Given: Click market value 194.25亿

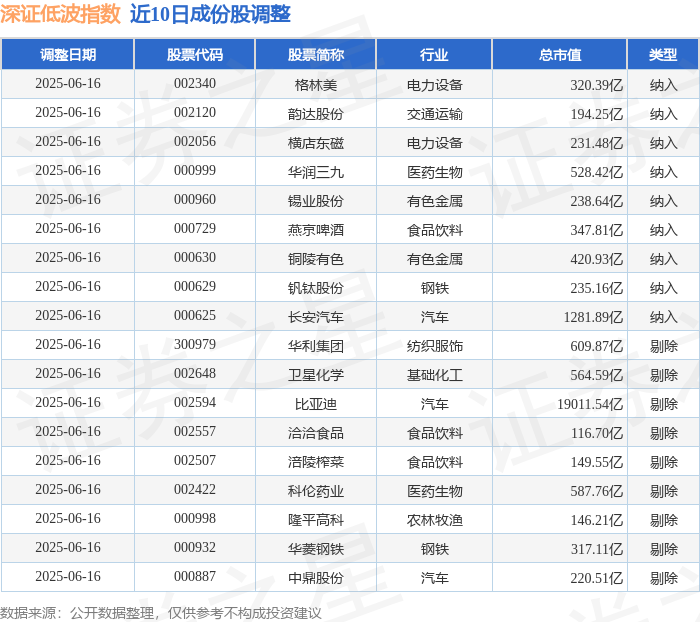Looking at the screenshot, I should click(x=596, y=114).
